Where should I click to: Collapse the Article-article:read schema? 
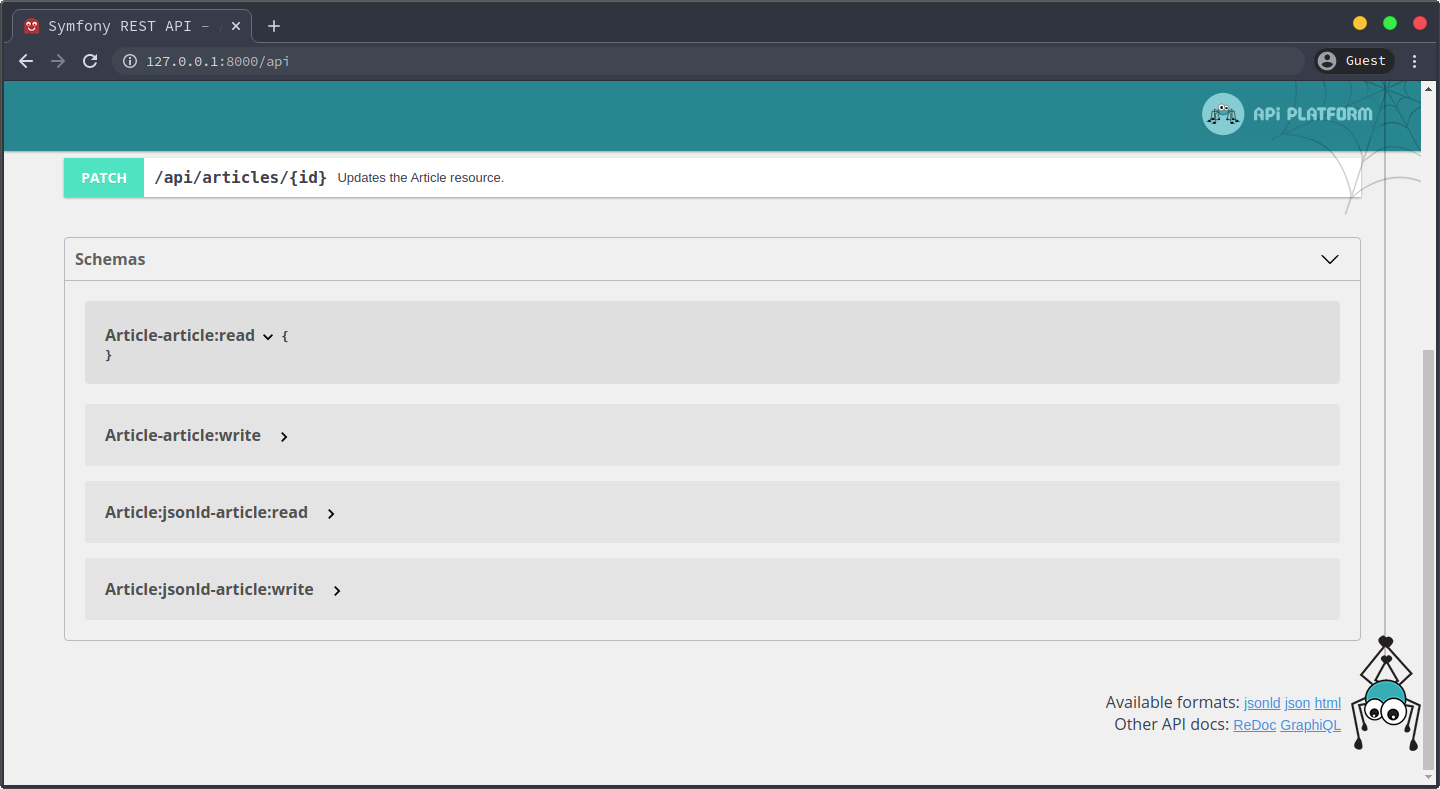pyautogui.click(x=268, y=337)
